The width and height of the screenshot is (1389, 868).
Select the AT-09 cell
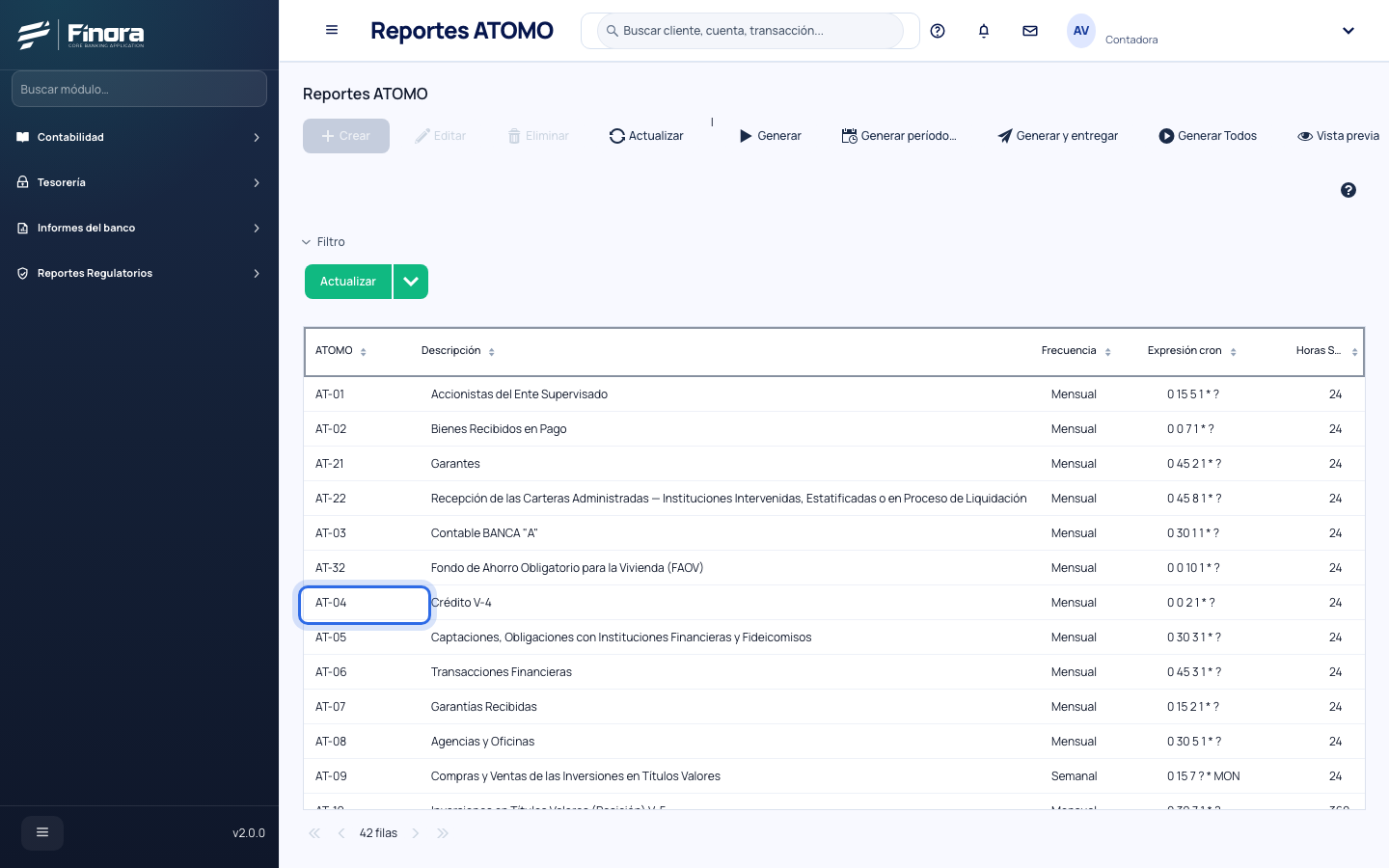point(364,776)
